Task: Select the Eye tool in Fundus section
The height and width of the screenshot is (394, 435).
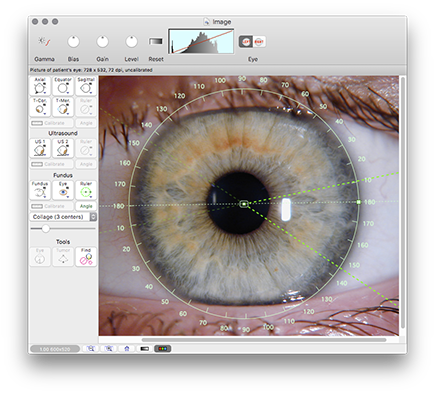Action: [x=63, y=190]
